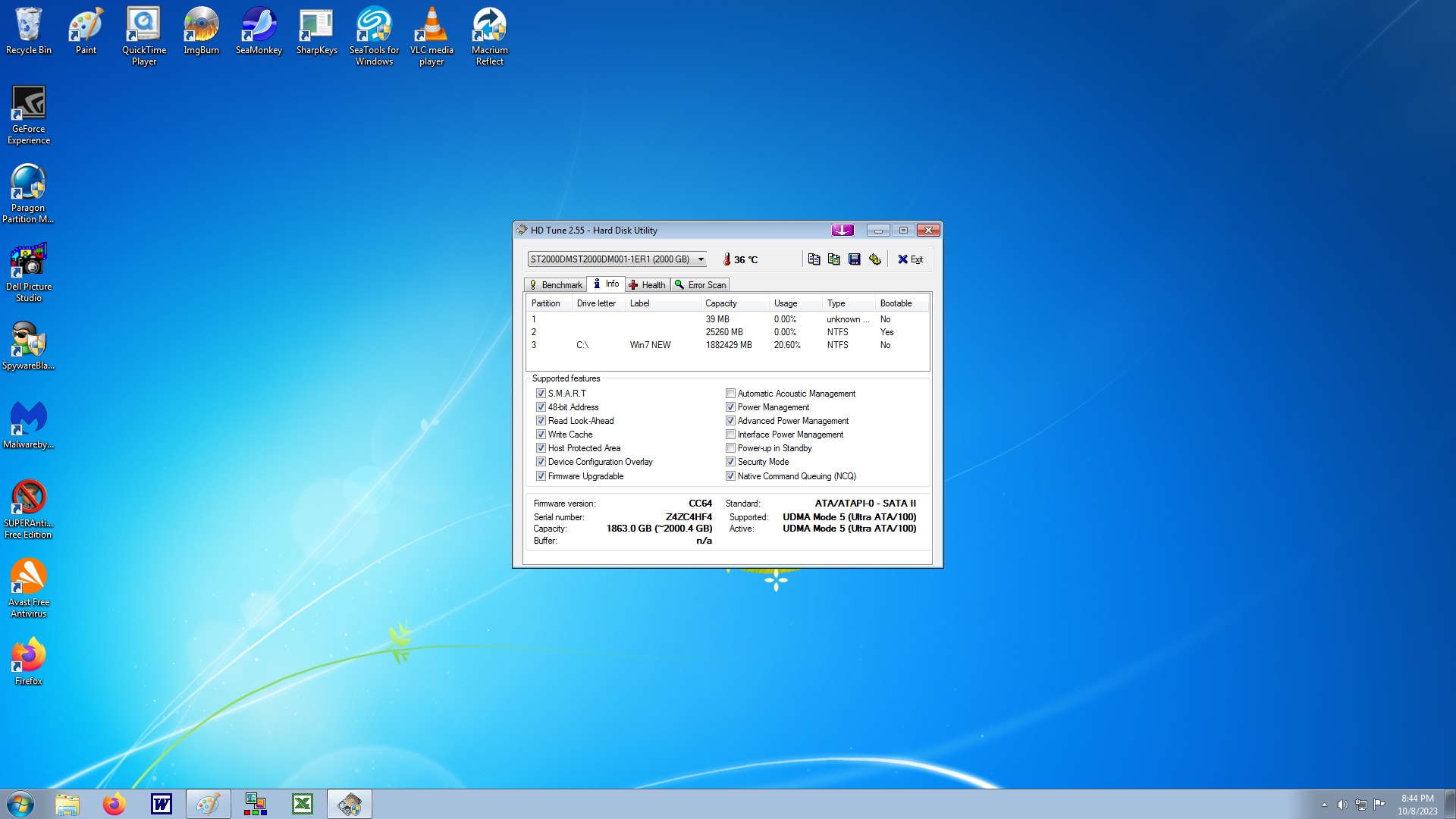The image size is (1456, 819).
Task: Open the Health tab
Action: [647, 285]
